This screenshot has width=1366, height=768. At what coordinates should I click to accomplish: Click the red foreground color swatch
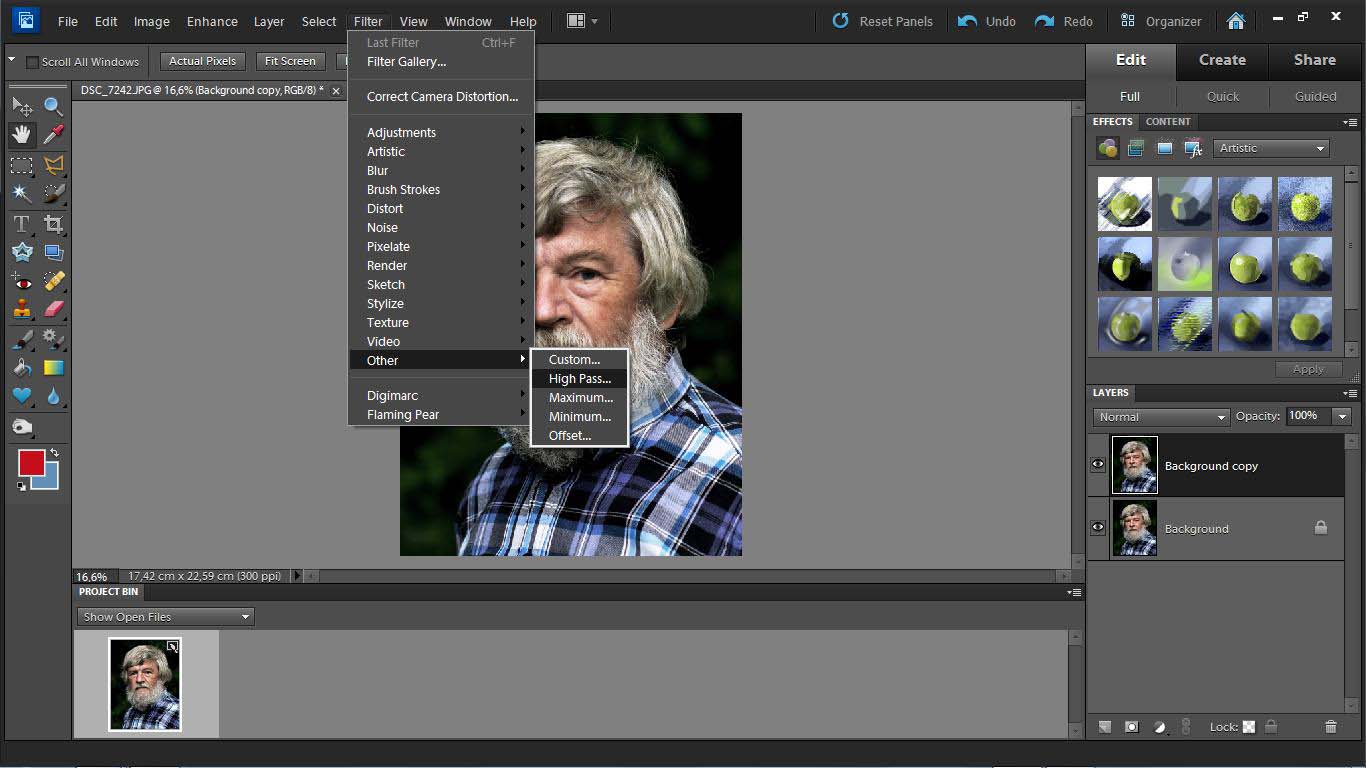pos(31,463)
